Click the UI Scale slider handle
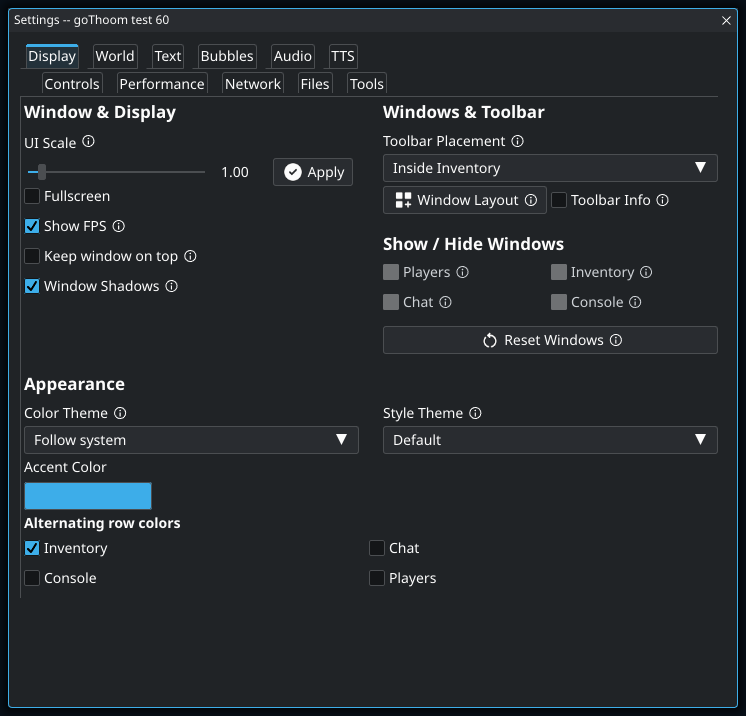Image resolution: width=746 pixels, height=716 pixels. tap(42, 172)
